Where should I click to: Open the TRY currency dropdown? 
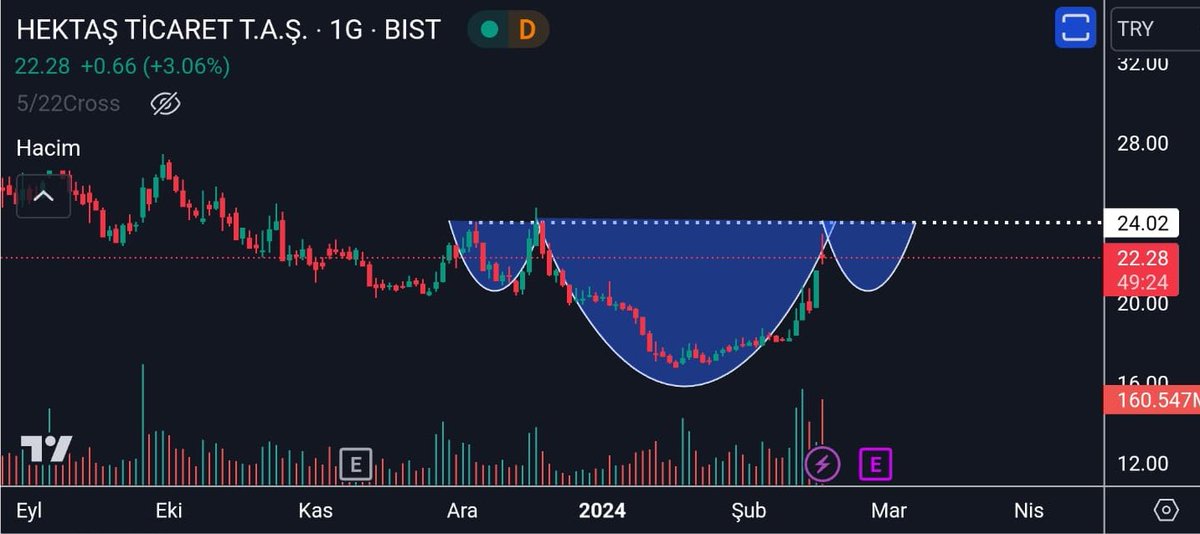(1155, 28)
